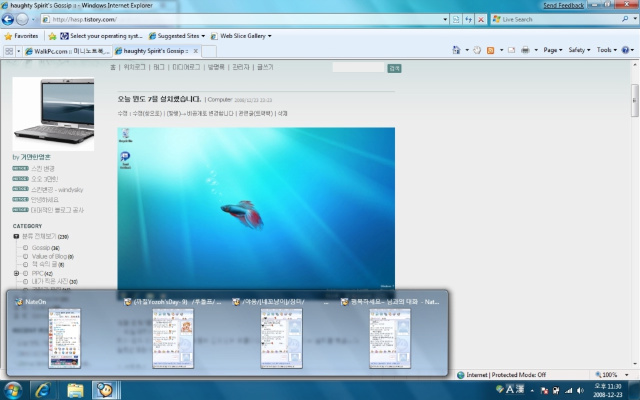Select the fourth NateOn chat preview
640x400 pixels.
[x=390, y=338]
